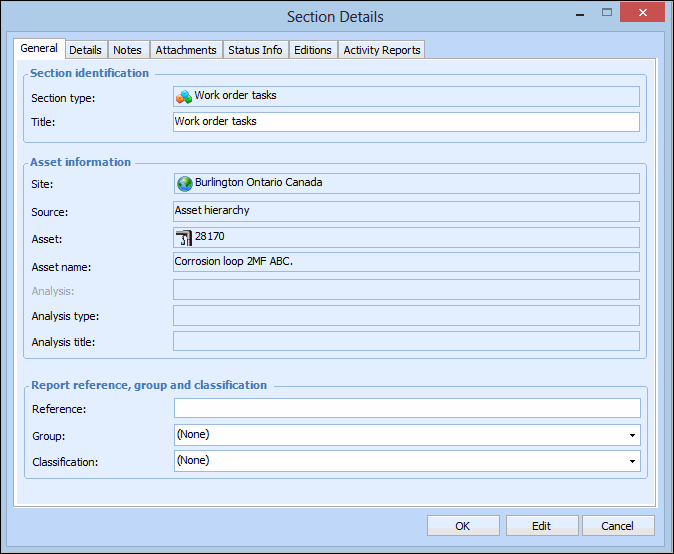This screenshot has height=554, width=674.
Task: Expand the Classification dropdown
Action: tap(632, 461)
